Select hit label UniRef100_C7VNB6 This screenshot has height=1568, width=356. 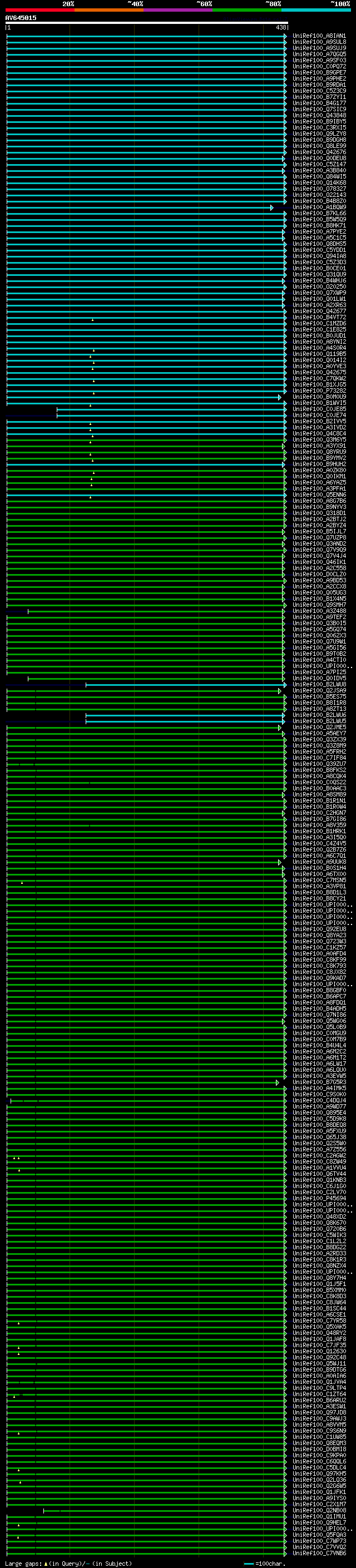(319, 1553)
